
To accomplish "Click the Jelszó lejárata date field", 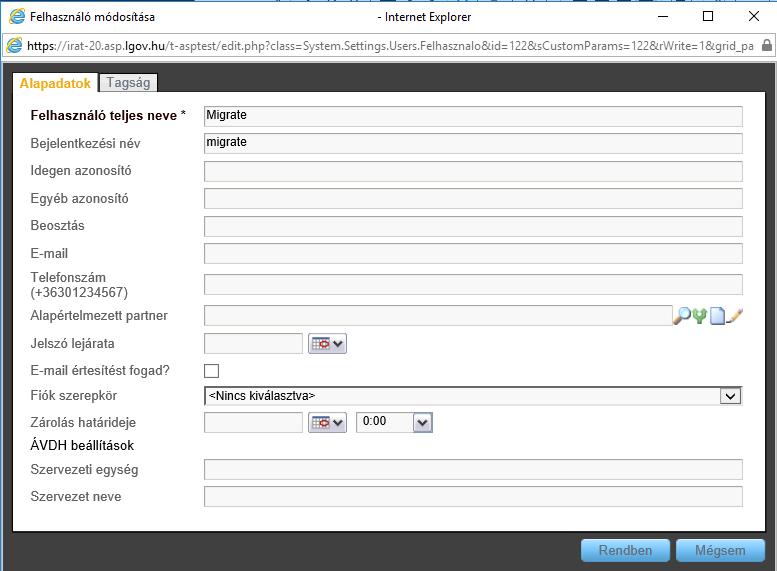I will (x=253, y=343).
